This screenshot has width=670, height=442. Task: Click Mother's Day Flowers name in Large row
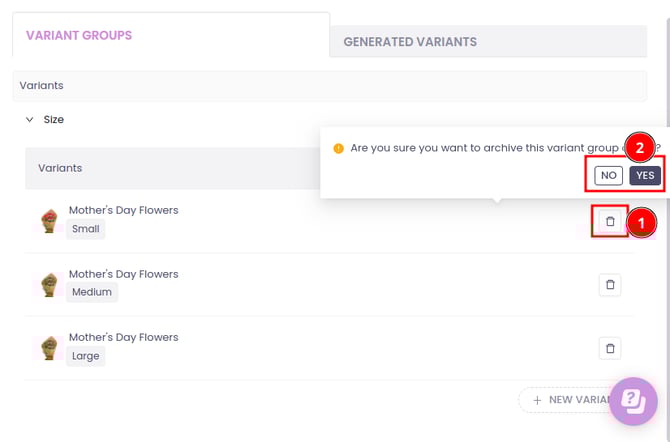point(123,338)
